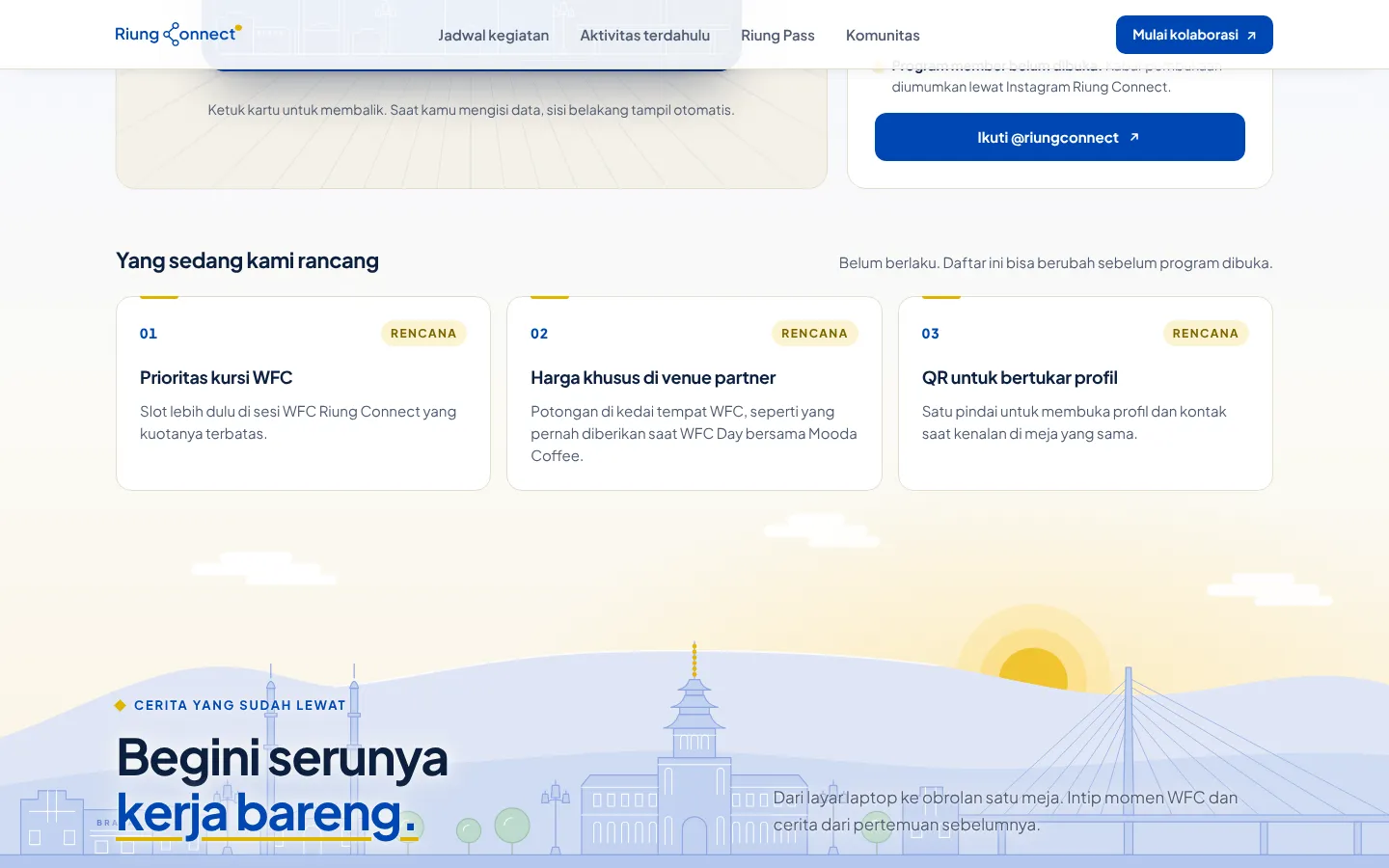Click the Begini serunya heading
Screen dimensions: 1389x868
coord(282,758)
